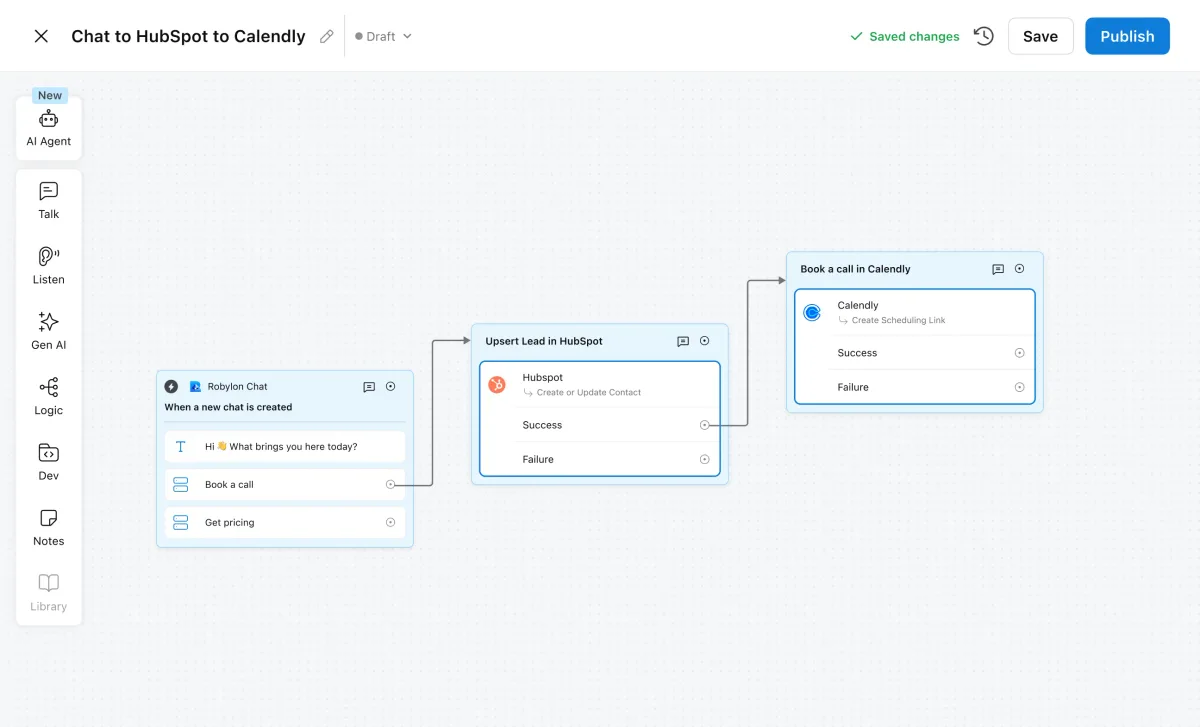Image resolution: width=1200 pixels, height=727 pixels.
Task: Click the Saved changes status indicator
Action: [x=904, y=36]
